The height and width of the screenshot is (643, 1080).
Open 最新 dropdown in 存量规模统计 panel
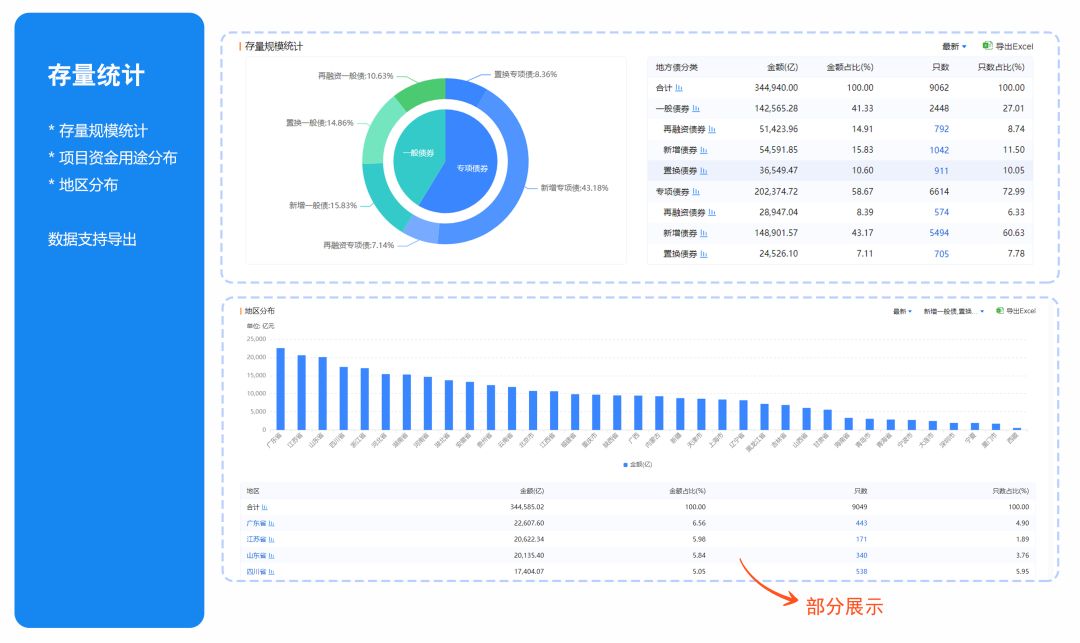tap(954, 47)
